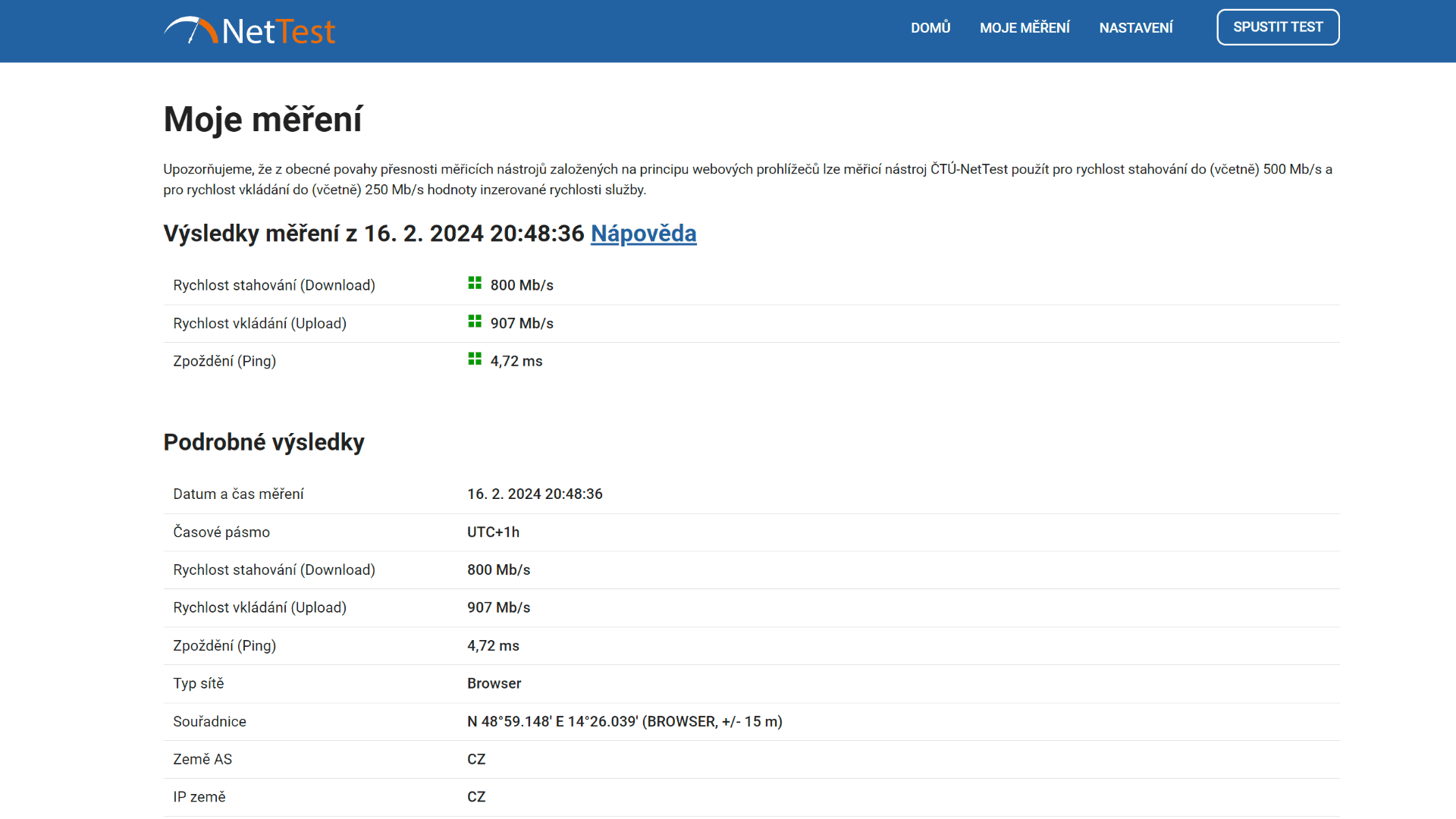The height and width of the screenshot is (819, 1456).
Task: Click the NetTest logo
Action: [249, 30]
